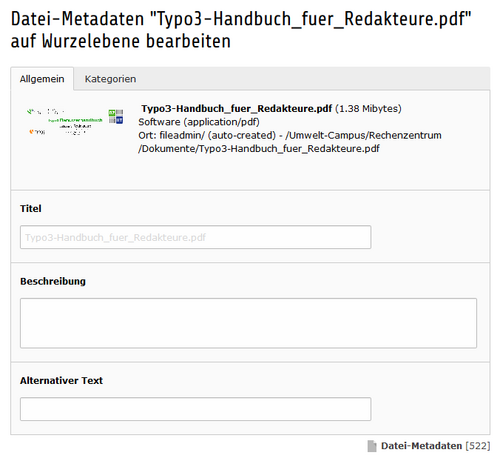Click the page heading Datei-Metadaten bearbeiten
This screenshot has width=500, height=461.
point(241,30)
